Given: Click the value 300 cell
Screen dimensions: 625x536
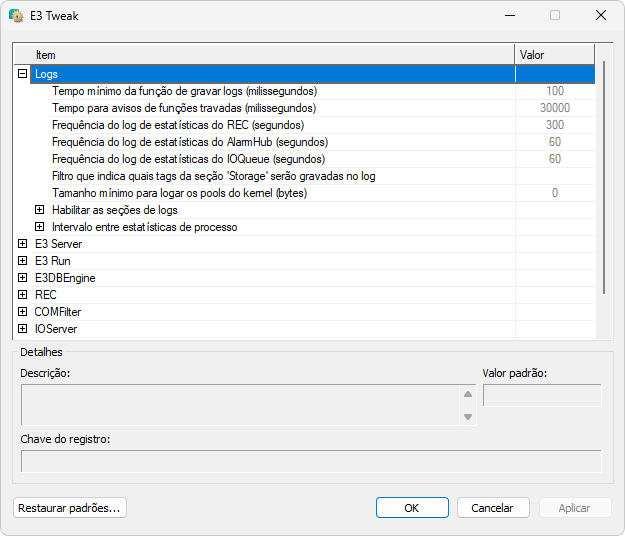Looking at the screenshot, I should coord(555,125).
